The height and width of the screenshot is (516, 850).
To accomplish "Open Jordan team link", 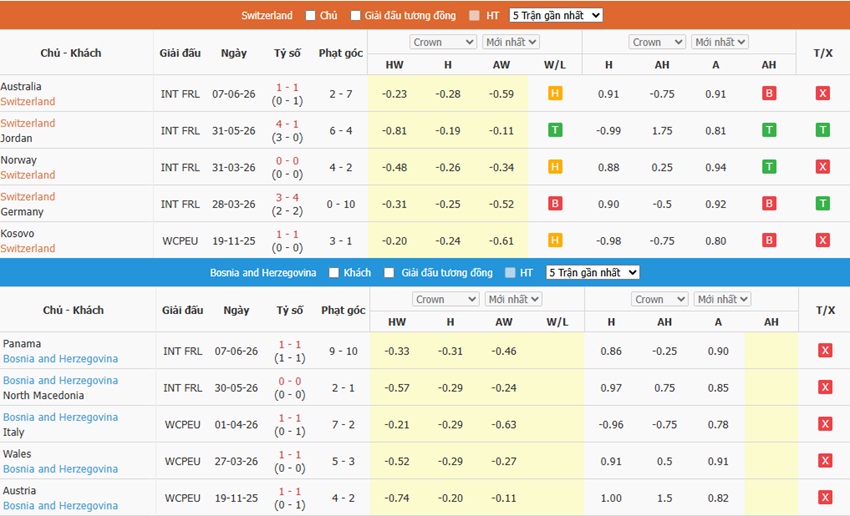I will click(x=16, y=138).
